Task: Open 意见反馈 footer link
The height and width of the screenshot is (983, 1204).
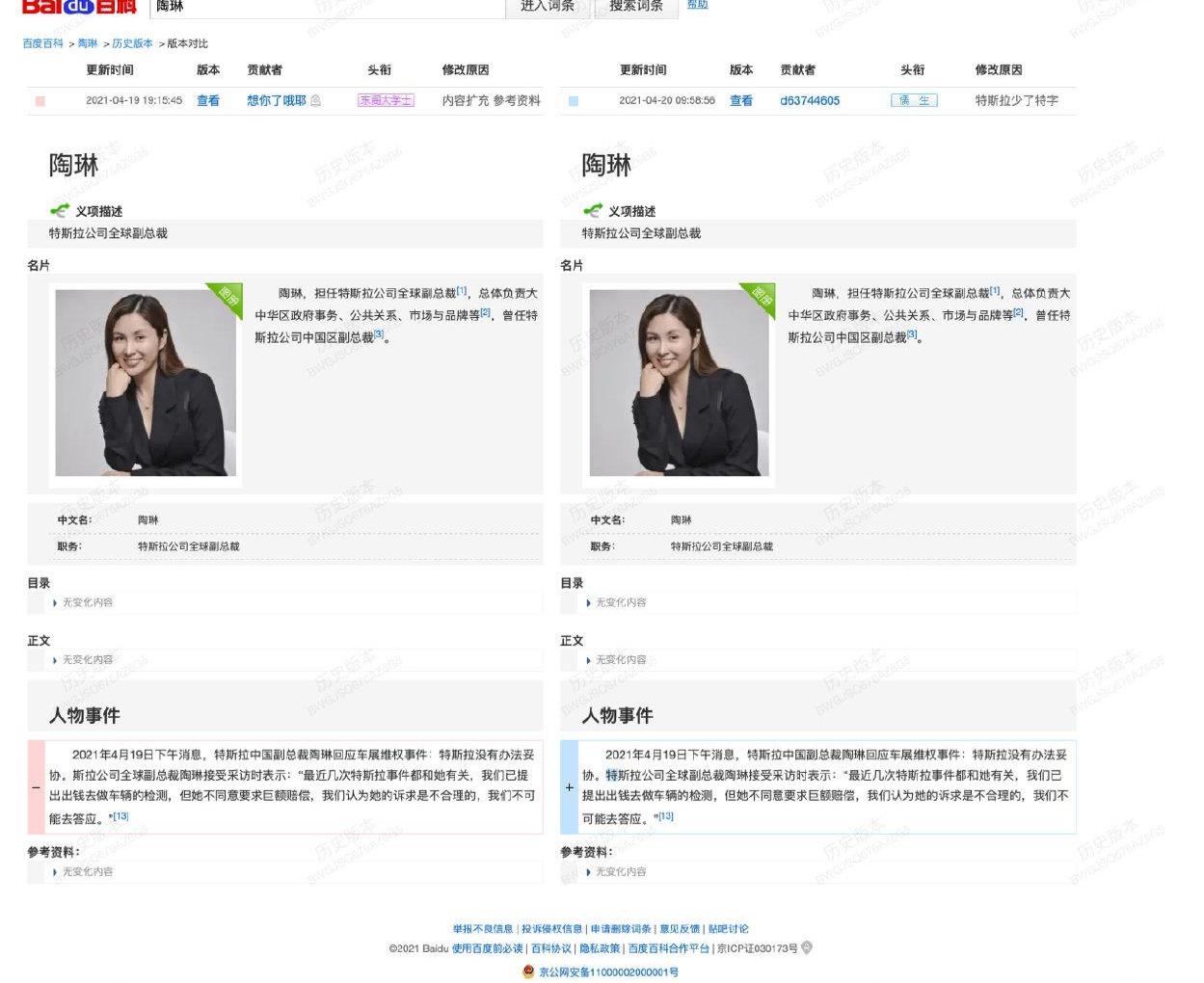Action: pyautogui.click(x=680, y=929)
